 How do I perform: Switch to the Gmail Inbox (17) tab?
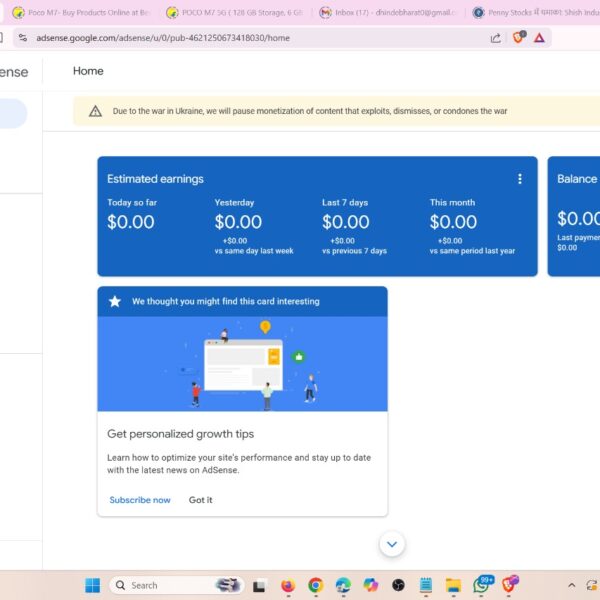point(388,13)
